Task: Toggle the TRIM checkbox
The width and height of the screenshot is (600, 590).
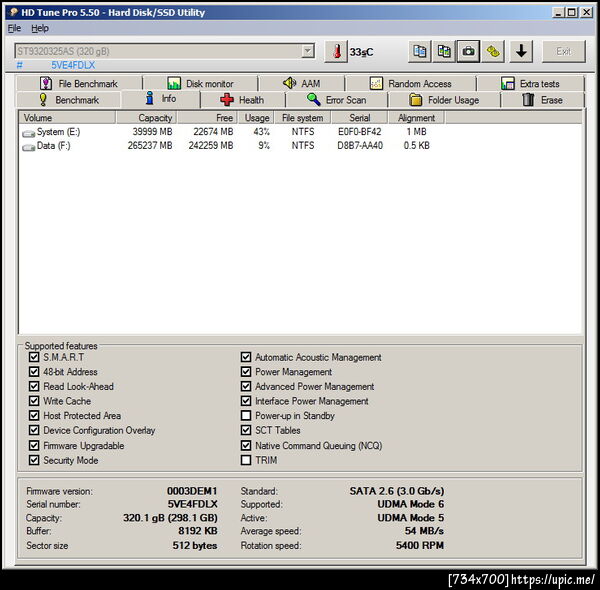Action: (246, 460)
